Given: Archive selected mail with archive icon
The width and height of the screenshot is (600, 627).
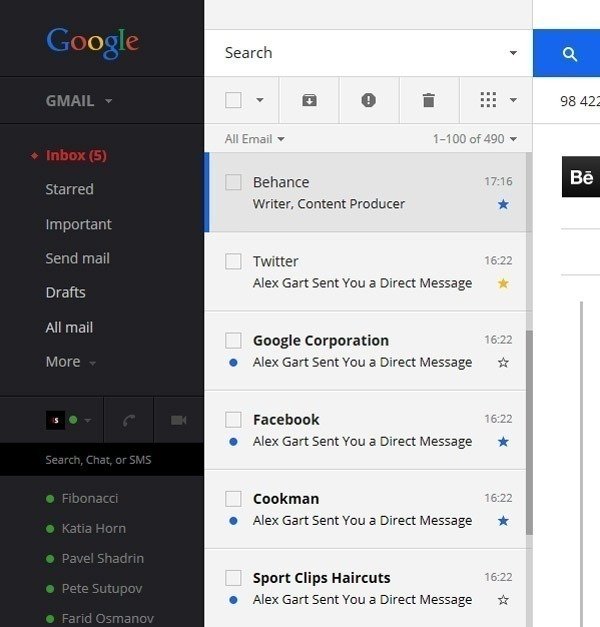Looking at the screenshot, I should 309,100.
